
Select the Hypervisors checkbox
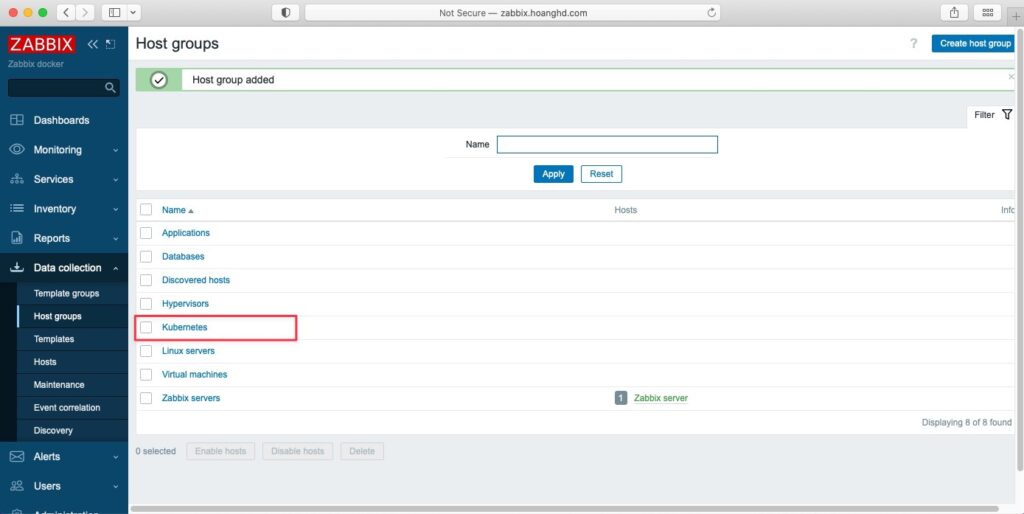pos(146,304)
